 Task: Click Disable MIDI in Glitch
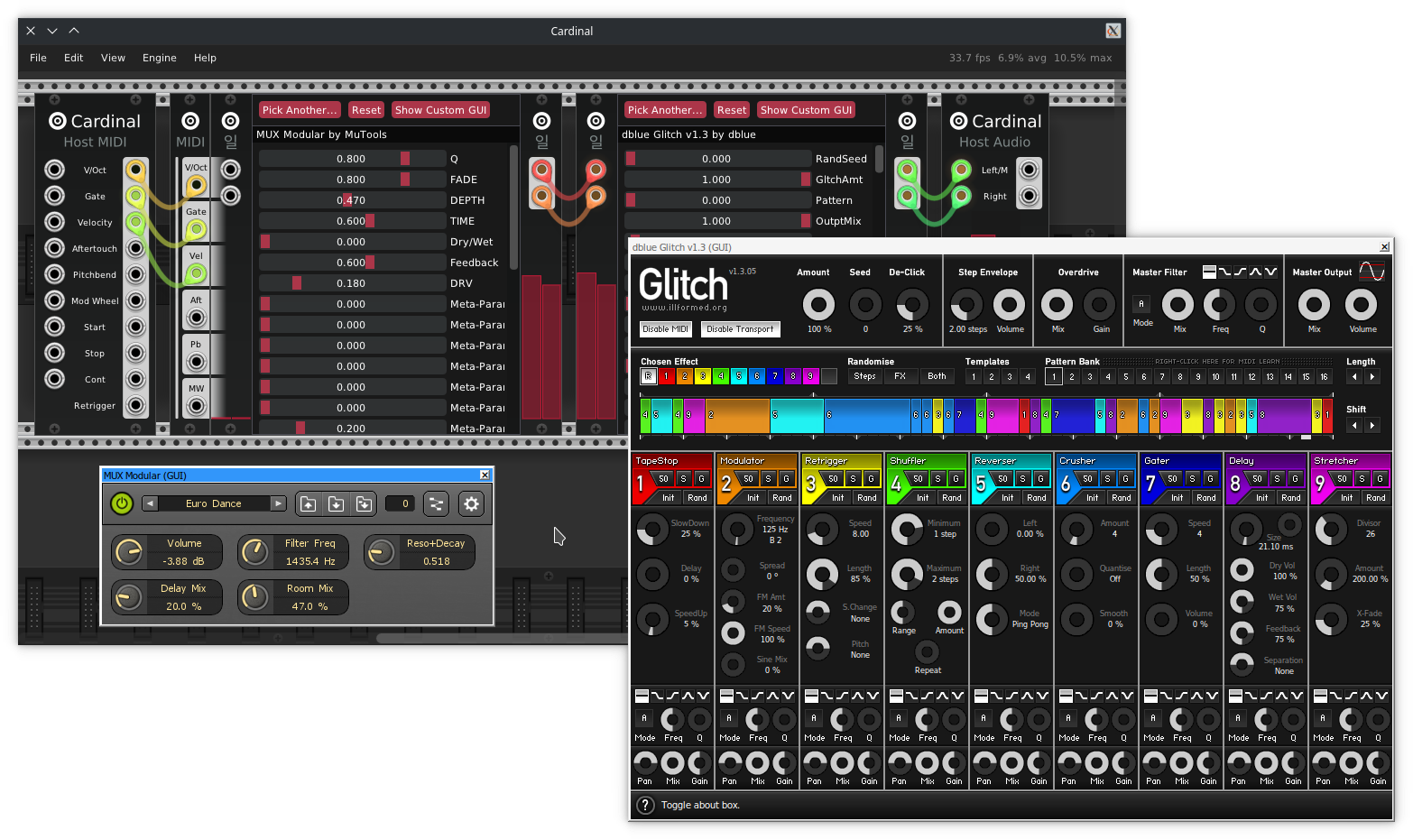tap(666, 329)
